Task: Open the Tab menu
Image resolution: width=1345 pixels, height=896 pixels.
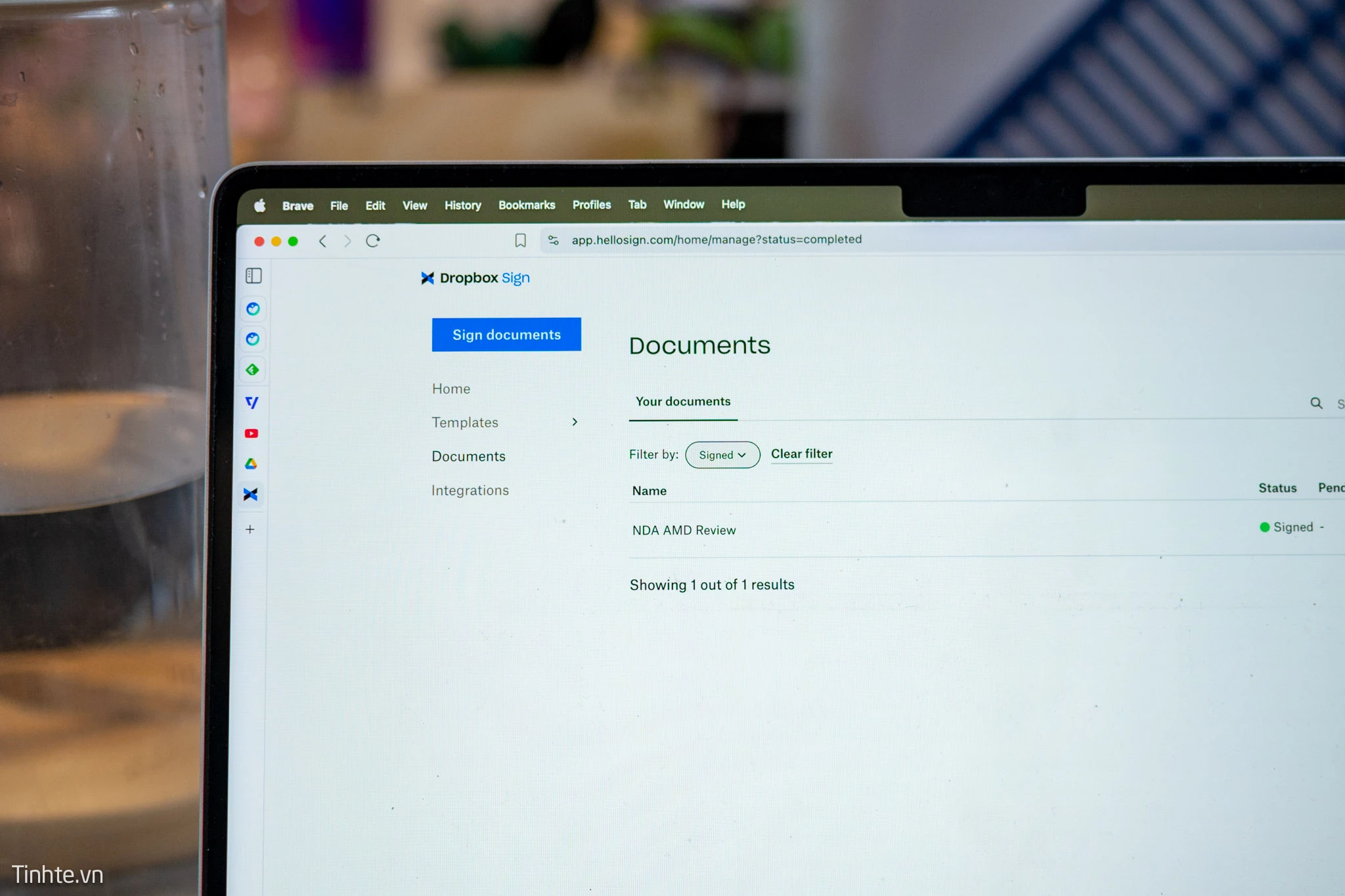Action: click(x=637, y=205)
